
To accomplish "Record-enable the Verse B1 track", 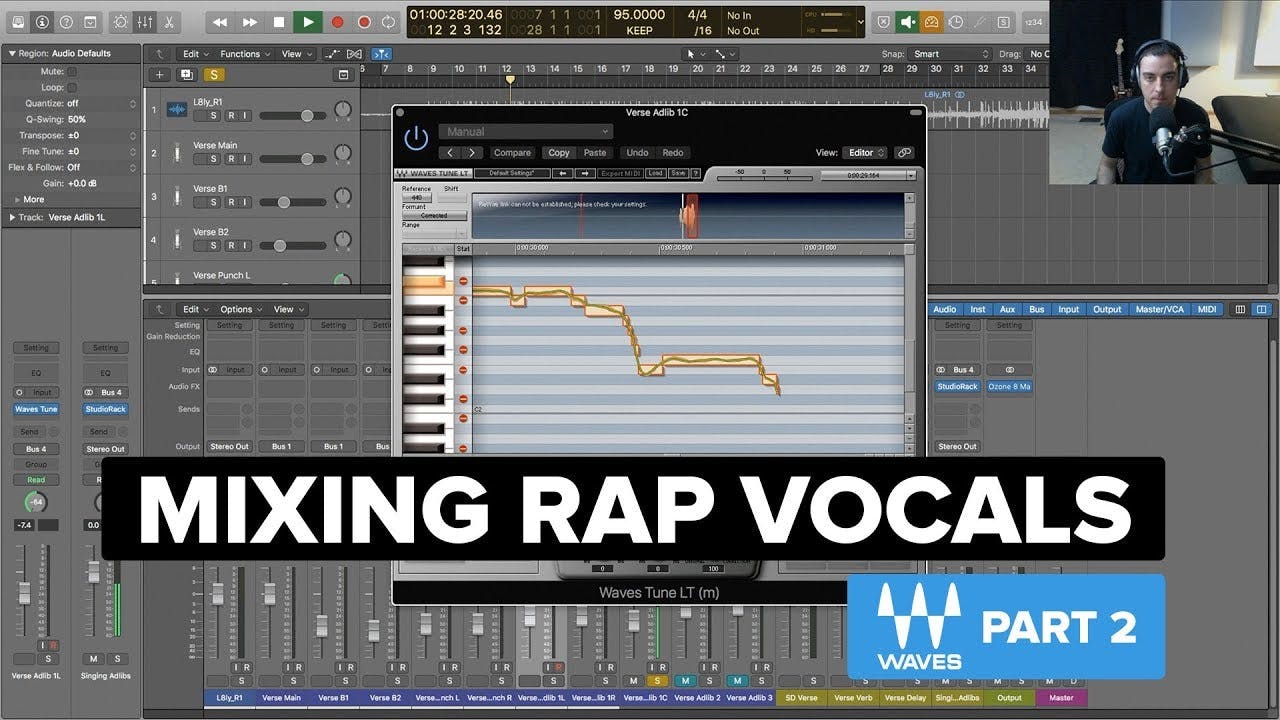I will coord(232,202).
